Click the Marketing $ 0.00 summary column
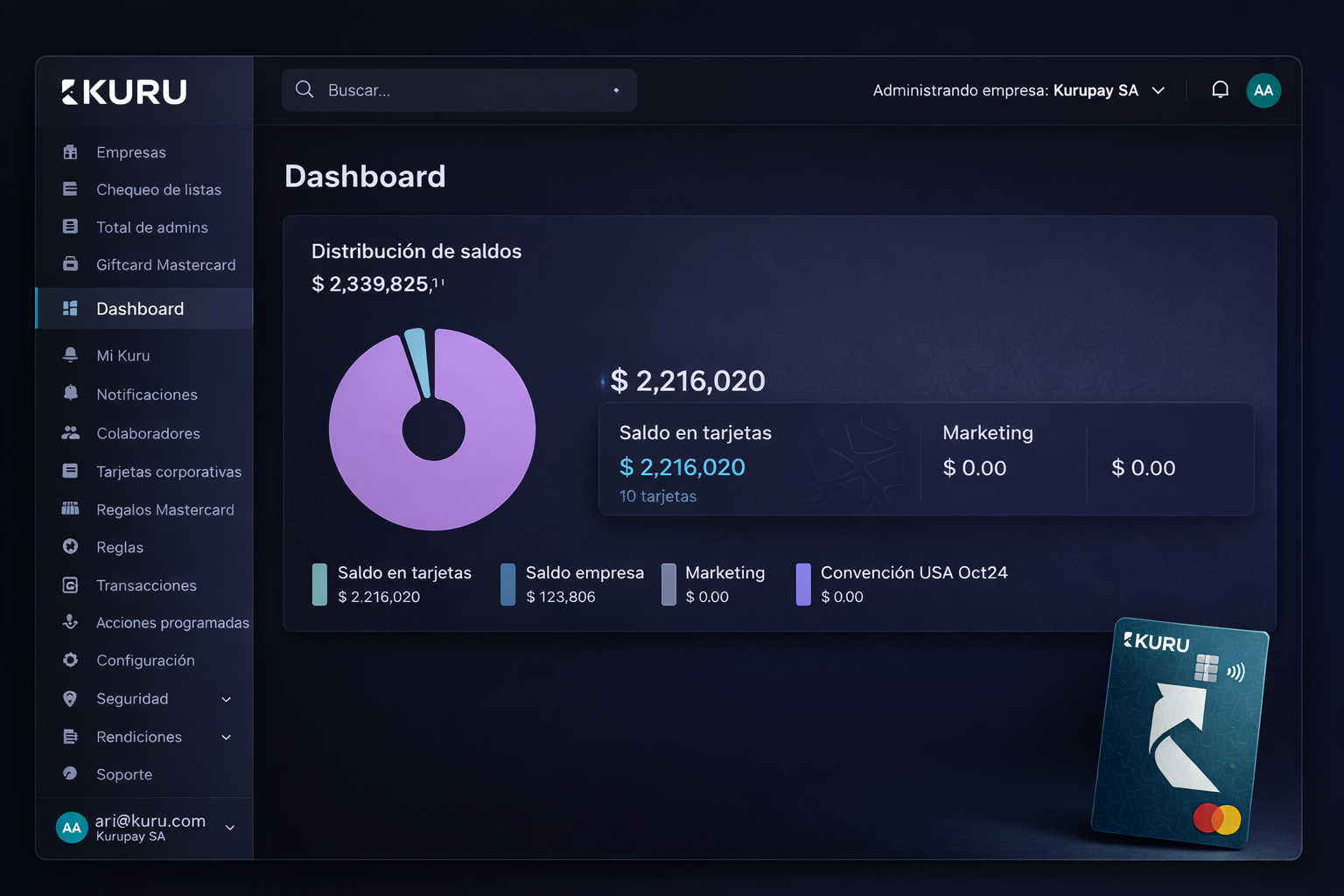 pyautogui.click(x=988, y=451)
